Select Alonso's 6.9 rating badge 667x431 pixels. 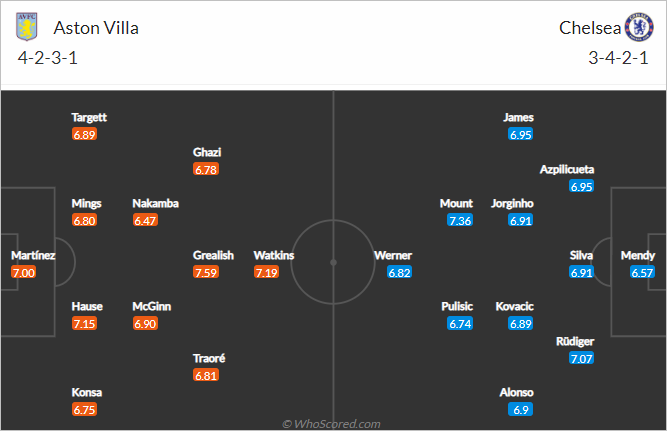click(521, 410)
